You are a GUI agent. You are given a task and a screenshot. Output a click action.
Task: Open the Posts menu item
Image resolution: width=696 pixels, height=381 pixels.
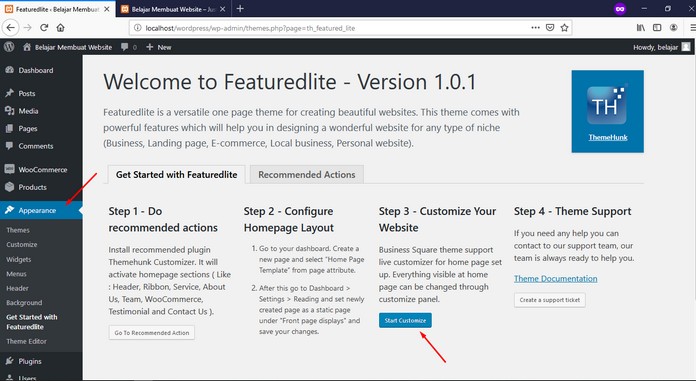[x=41, y=93]
